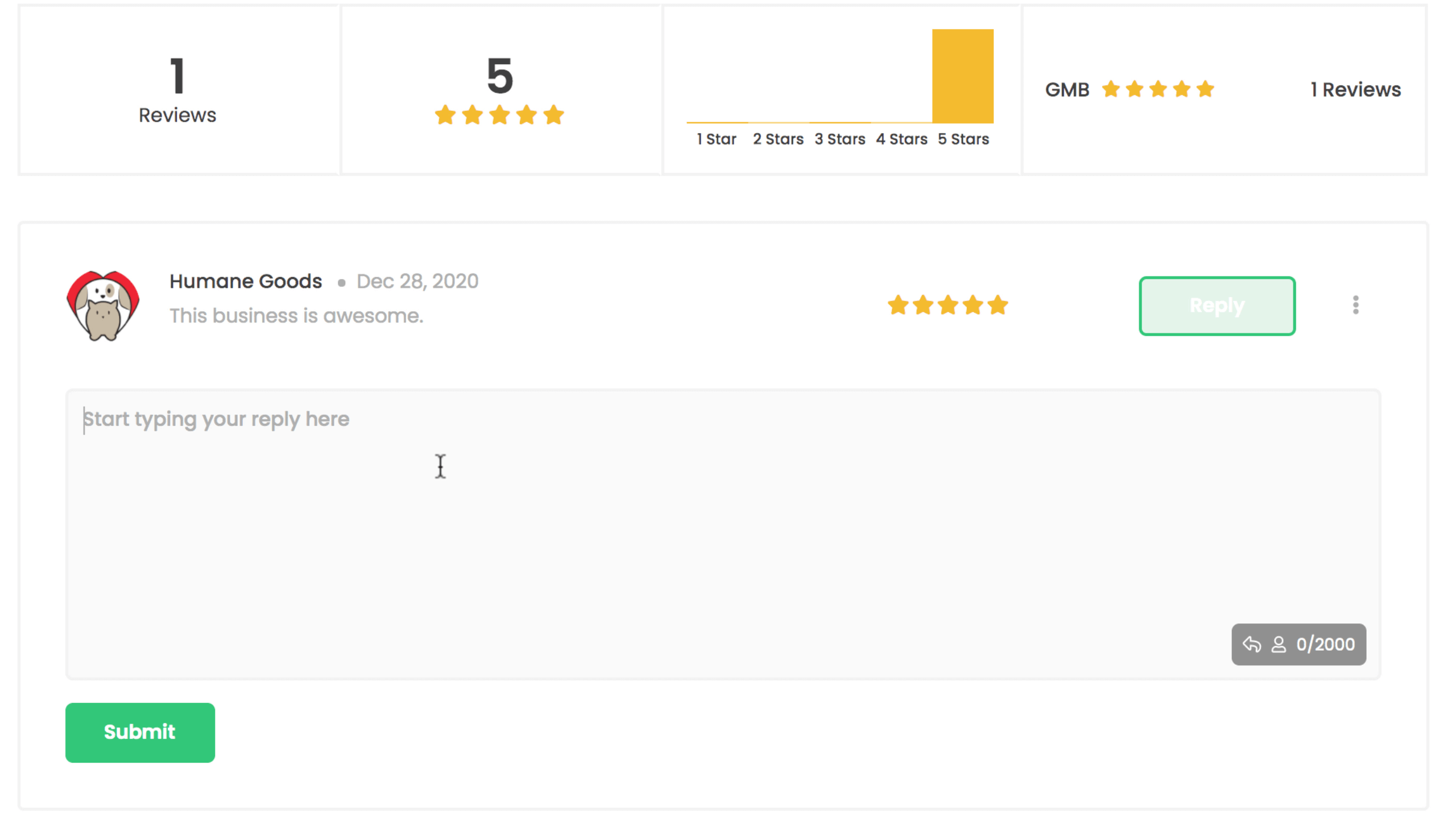The image size is (1456, 819).
Task: Click the 3 Stars chart label
Action: (x=839, y=139)
